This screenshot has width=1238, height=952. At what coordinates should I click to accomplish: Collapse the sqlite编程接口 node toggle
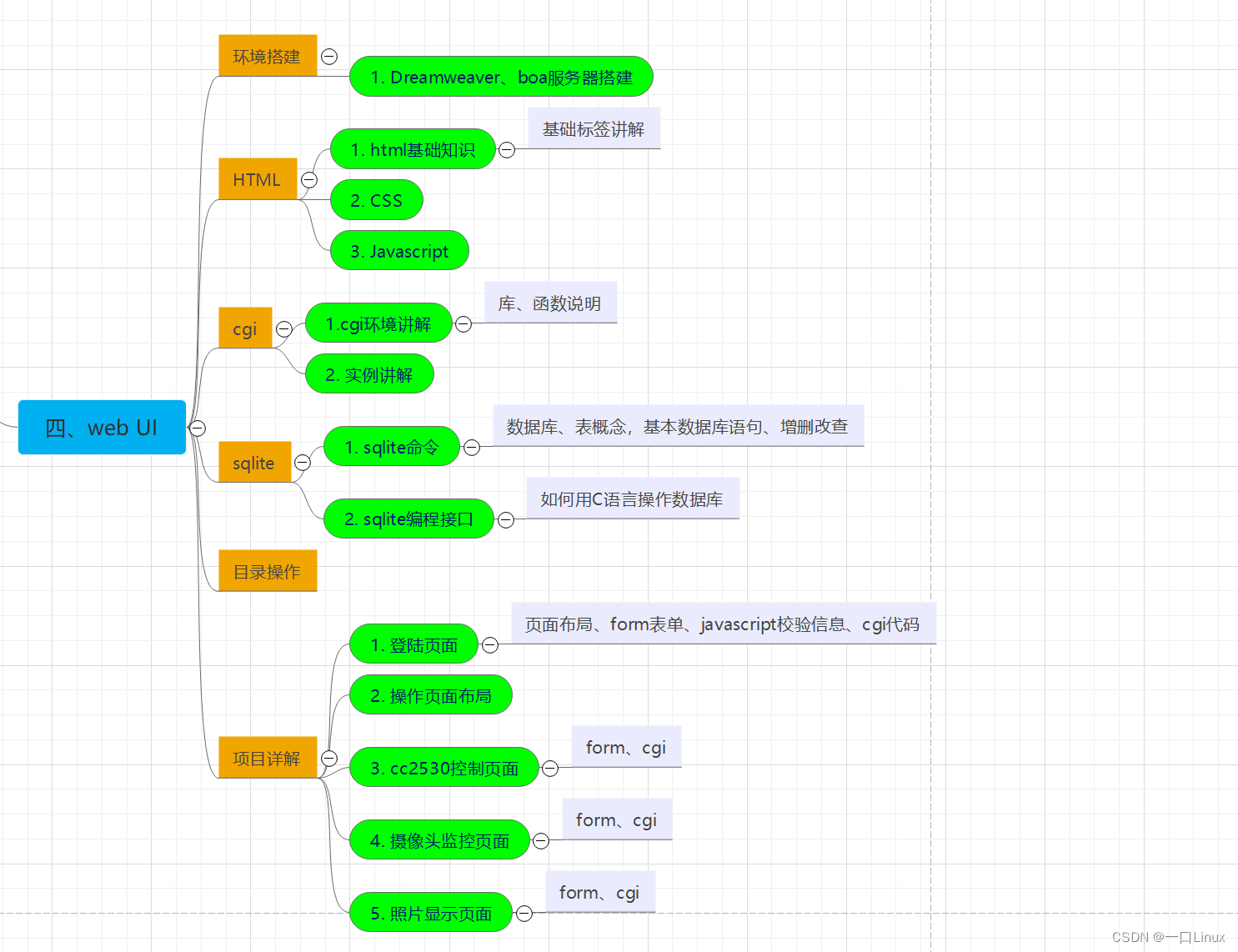506,520
